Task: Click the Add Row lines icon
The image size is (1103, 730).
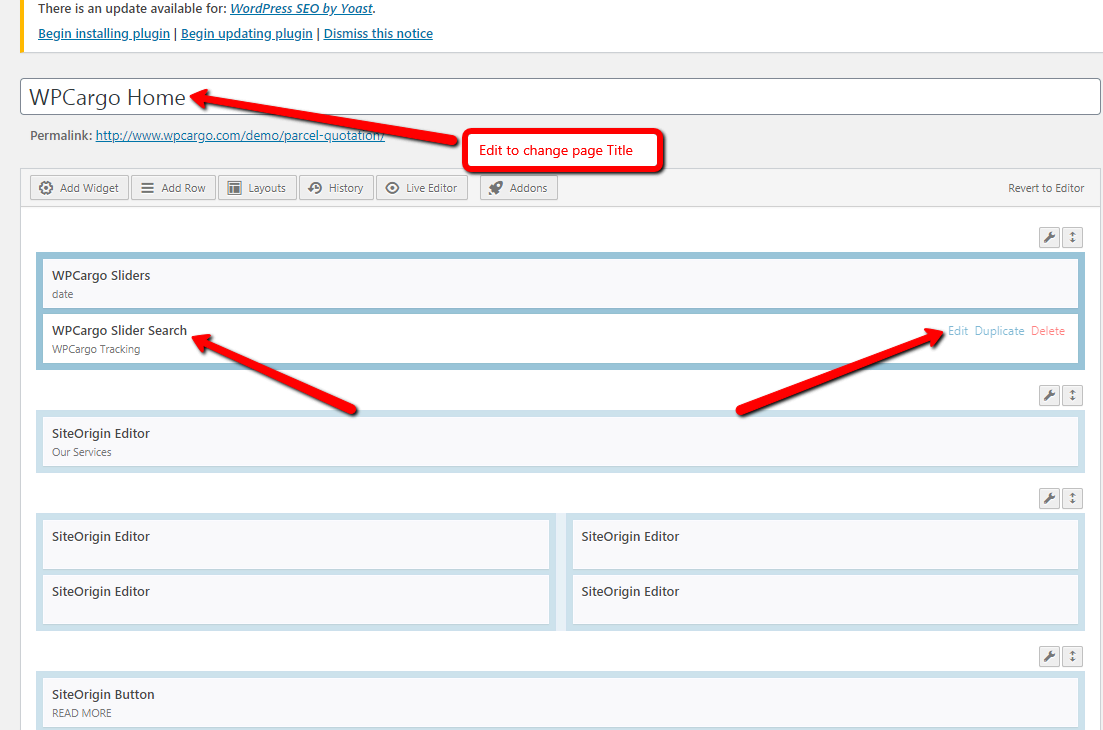Action: (x=147, y=188)
